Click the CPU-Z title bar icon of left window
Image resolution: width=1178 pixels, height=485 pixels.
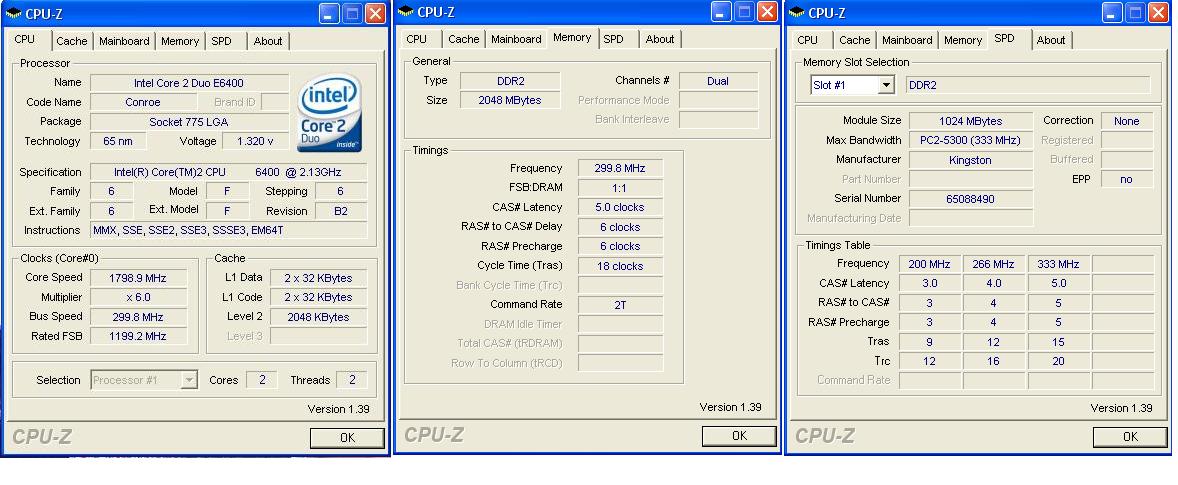click(14, 14)
